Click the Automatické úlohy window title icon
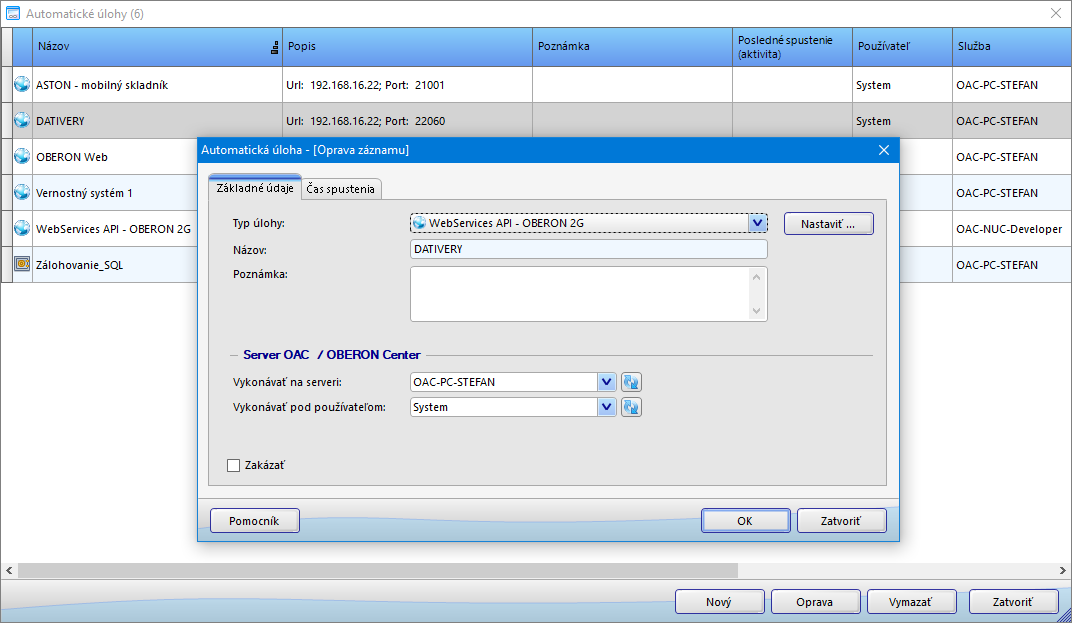 pyautogui.click(x=12, y=14)
